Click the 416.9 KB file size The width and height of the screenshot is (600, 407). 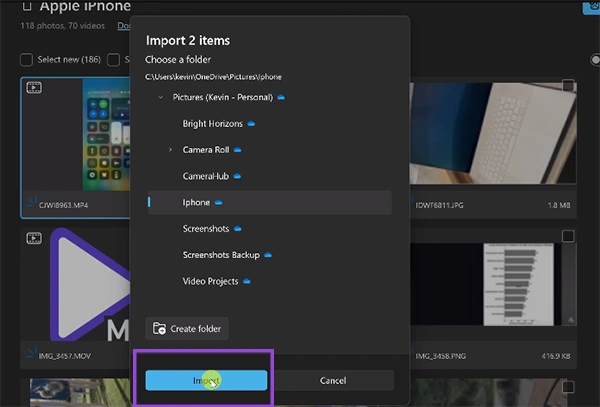click(x=556, y=356)
